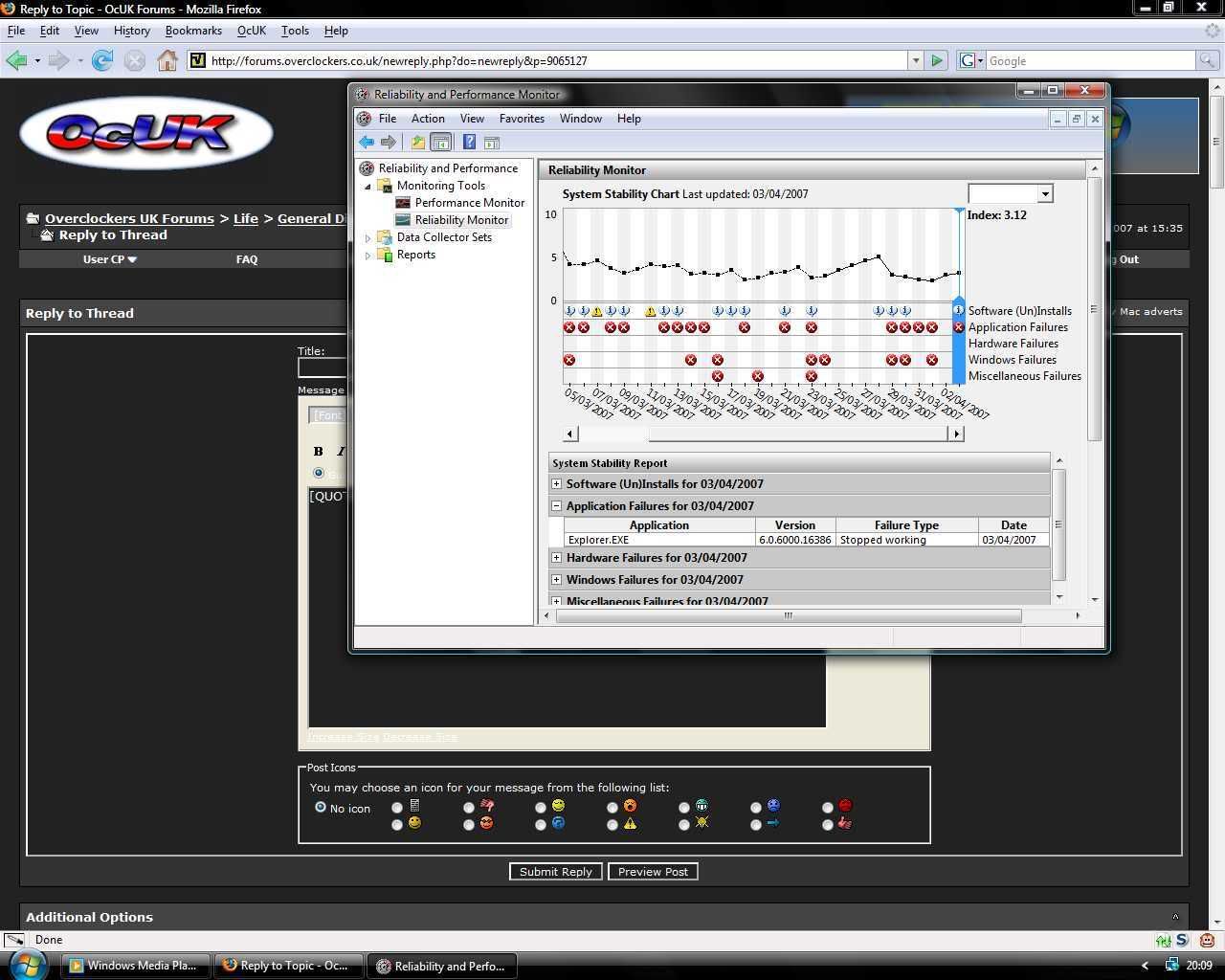Click Firefox Home icon
This screenshot has height=980, width=1225.
click(x=167, y=61)
